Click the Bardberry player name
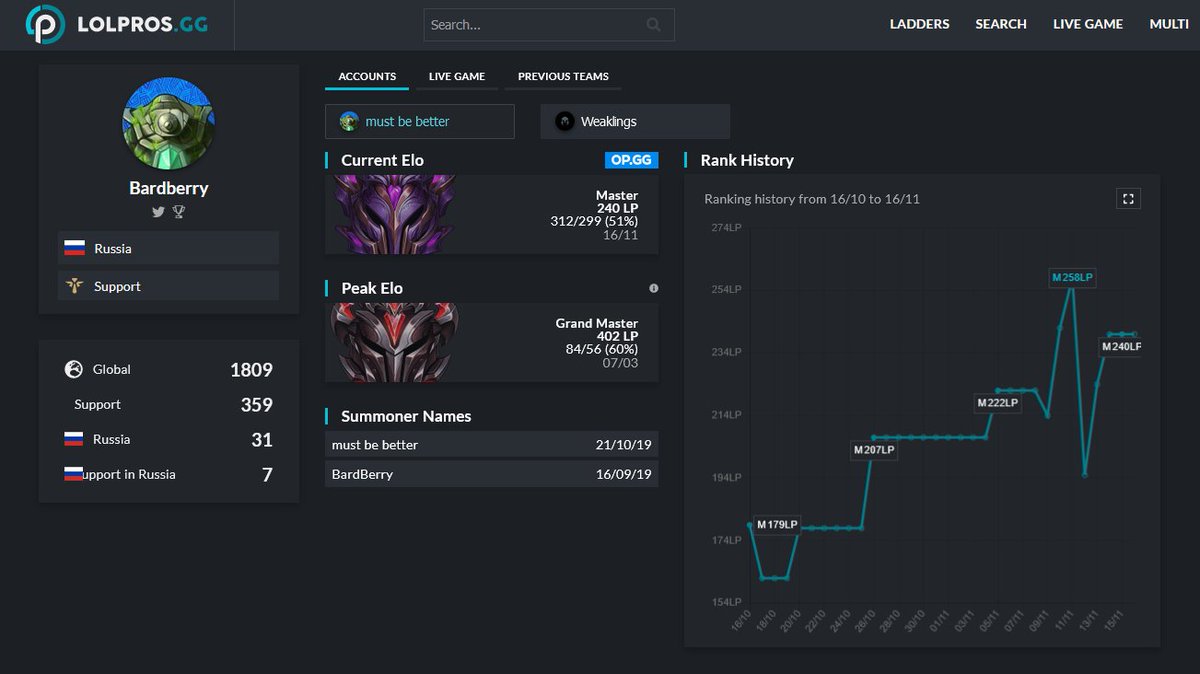Viewport: 1200px width, 674px height. (169, 188)
